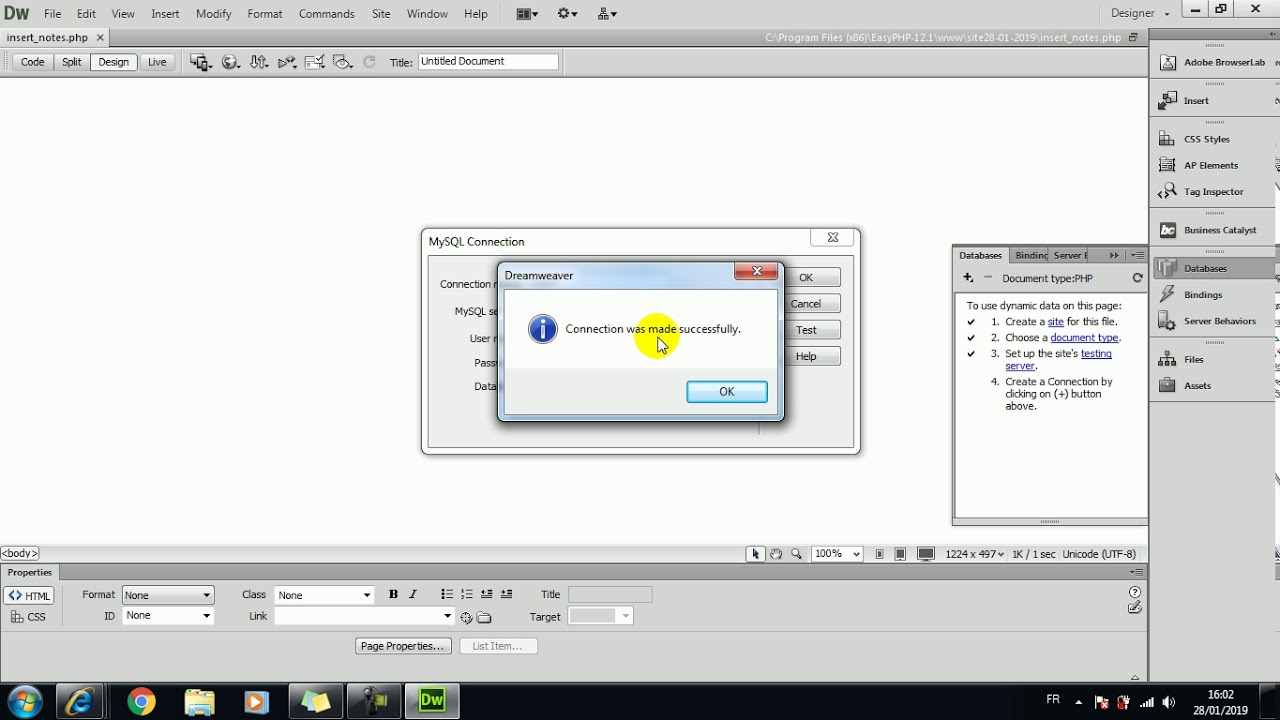Select the Select tool arrow in status bar

coord(755,554)
